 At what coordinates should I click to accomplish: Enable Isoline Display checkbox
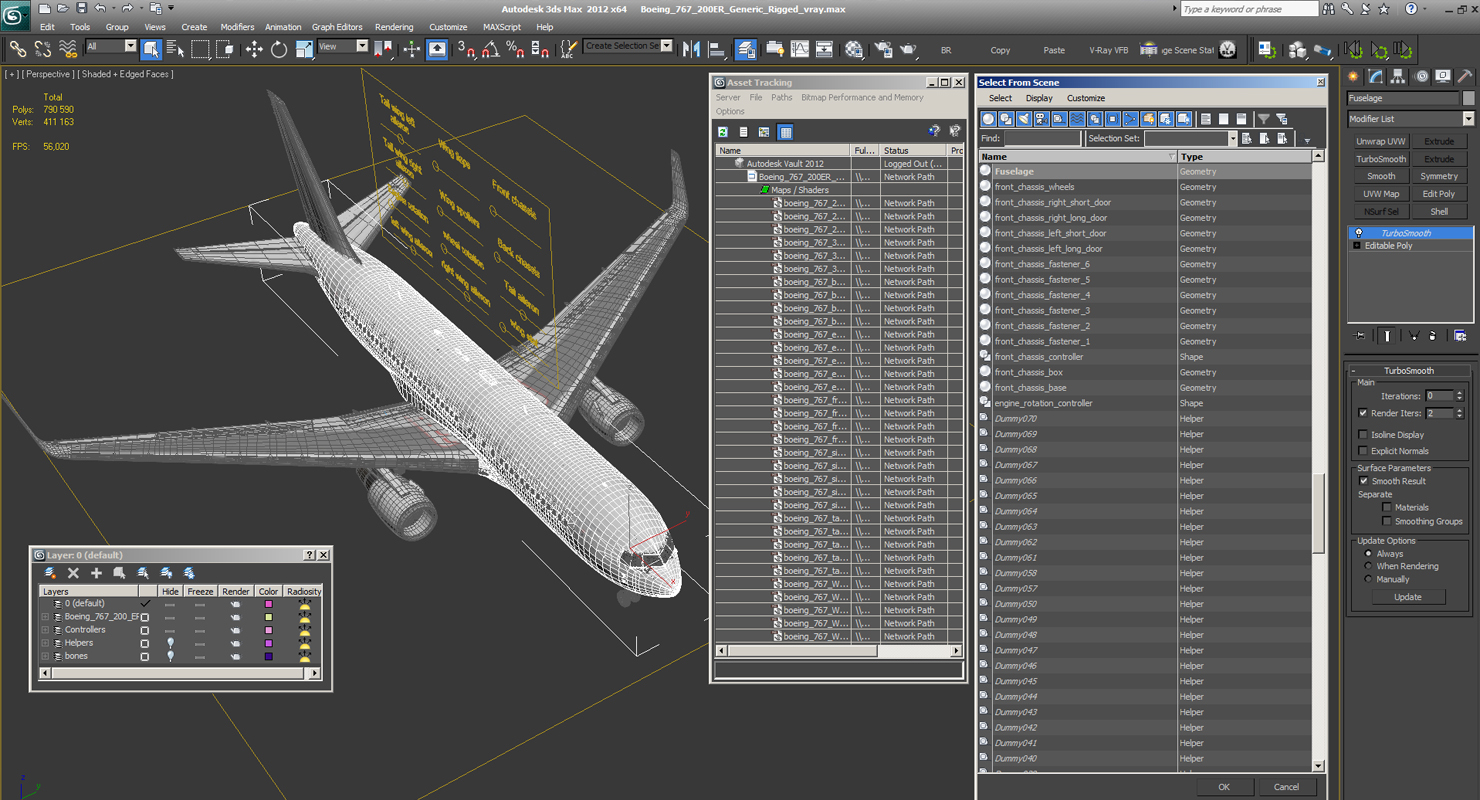click(1363, 435)
